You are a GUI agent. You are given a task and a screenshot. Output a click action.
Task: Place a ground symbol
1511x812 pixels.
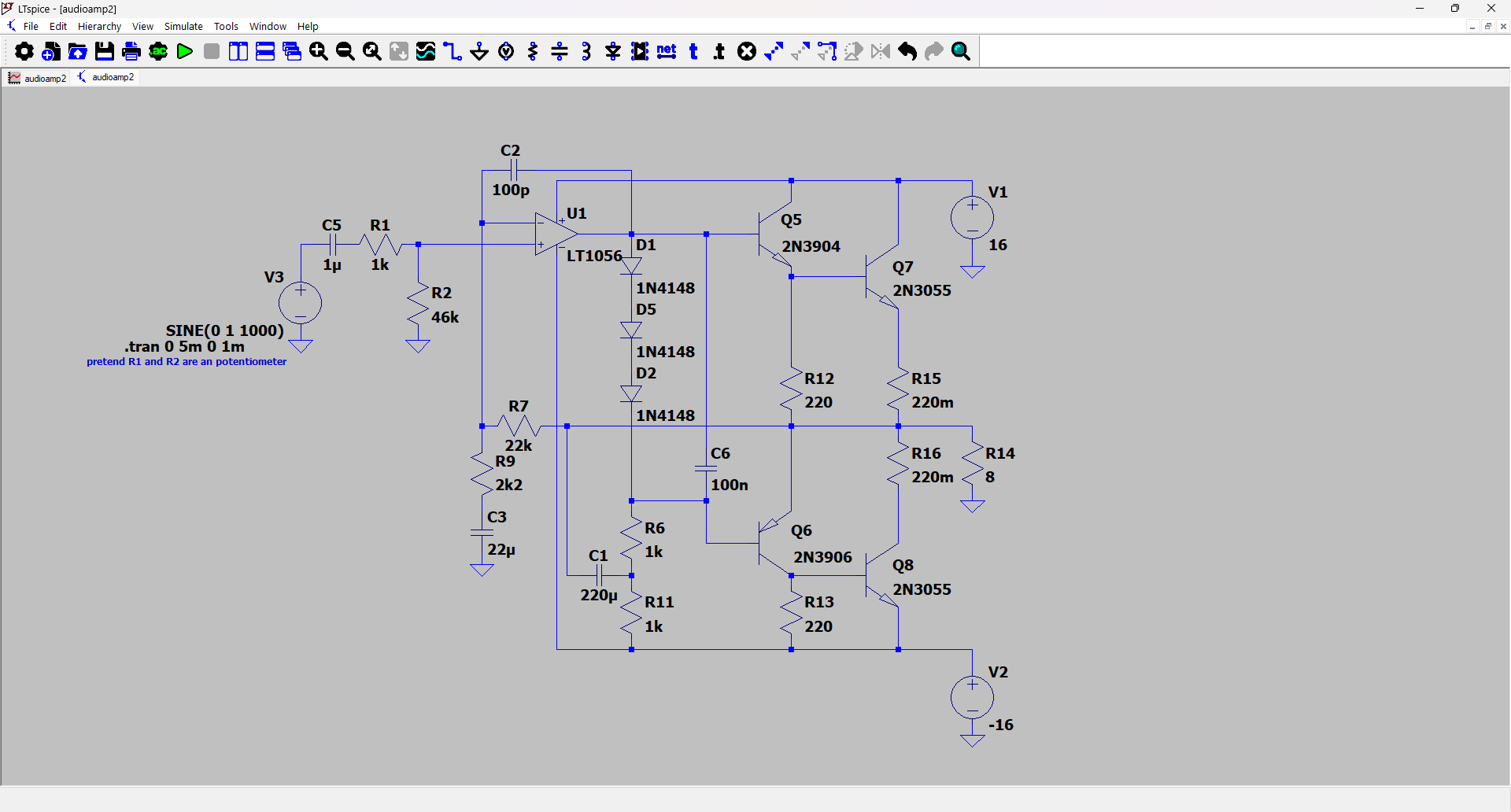pos(479,52)
